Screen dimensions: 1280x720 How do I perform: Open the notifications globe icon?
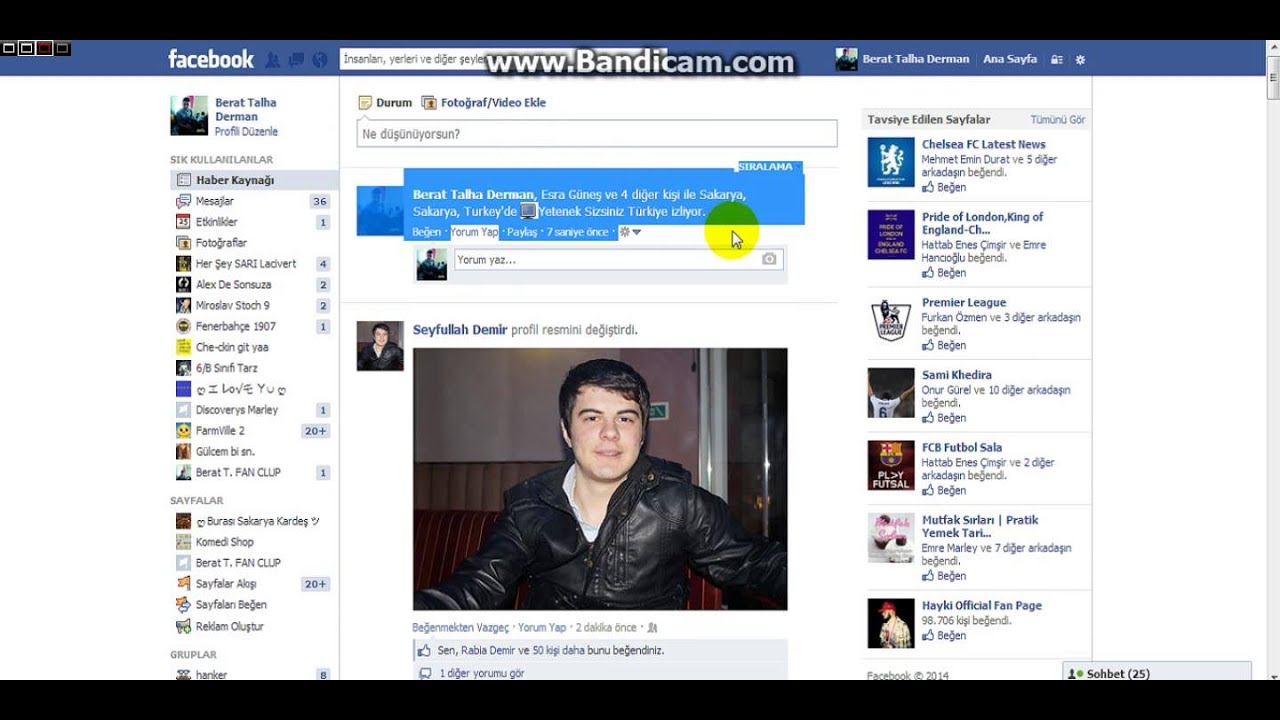coord(320,60)
